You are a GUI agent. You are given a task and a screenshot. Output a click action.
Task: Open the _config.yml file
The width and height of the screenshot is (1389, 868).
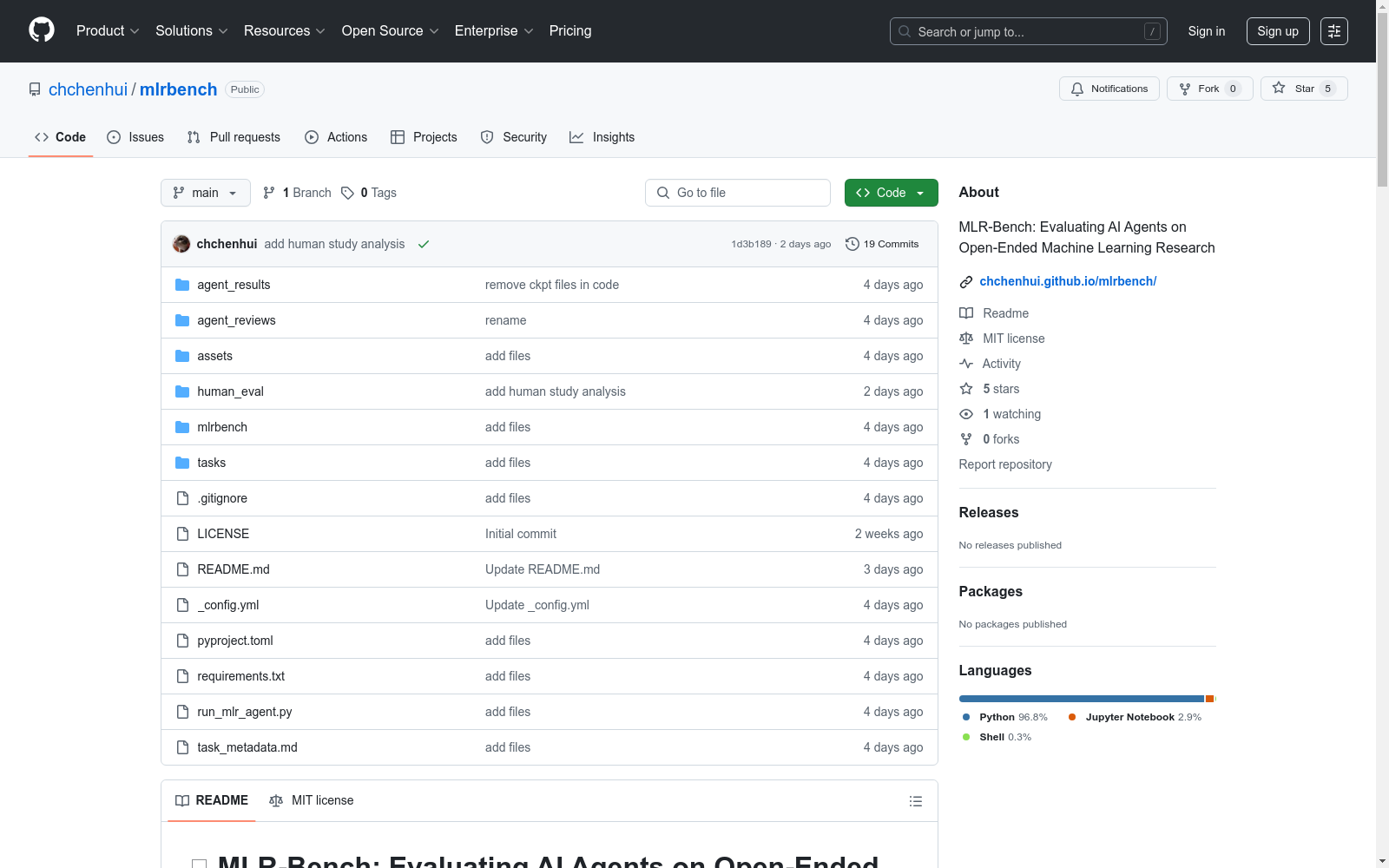point(228,605)
